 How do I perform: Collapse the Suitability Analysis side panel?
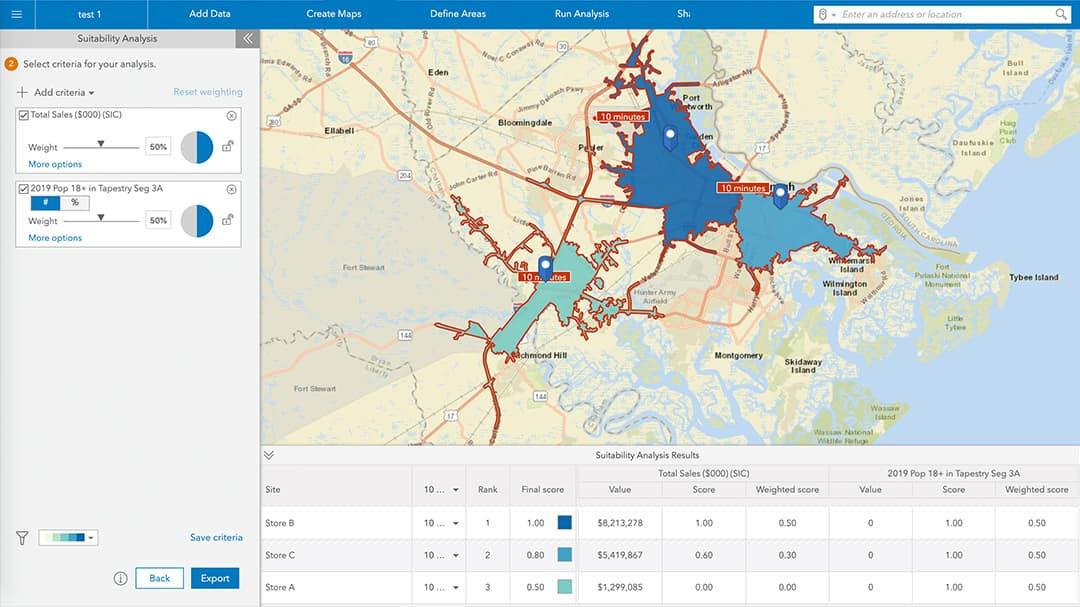click(x=247, y=39)
